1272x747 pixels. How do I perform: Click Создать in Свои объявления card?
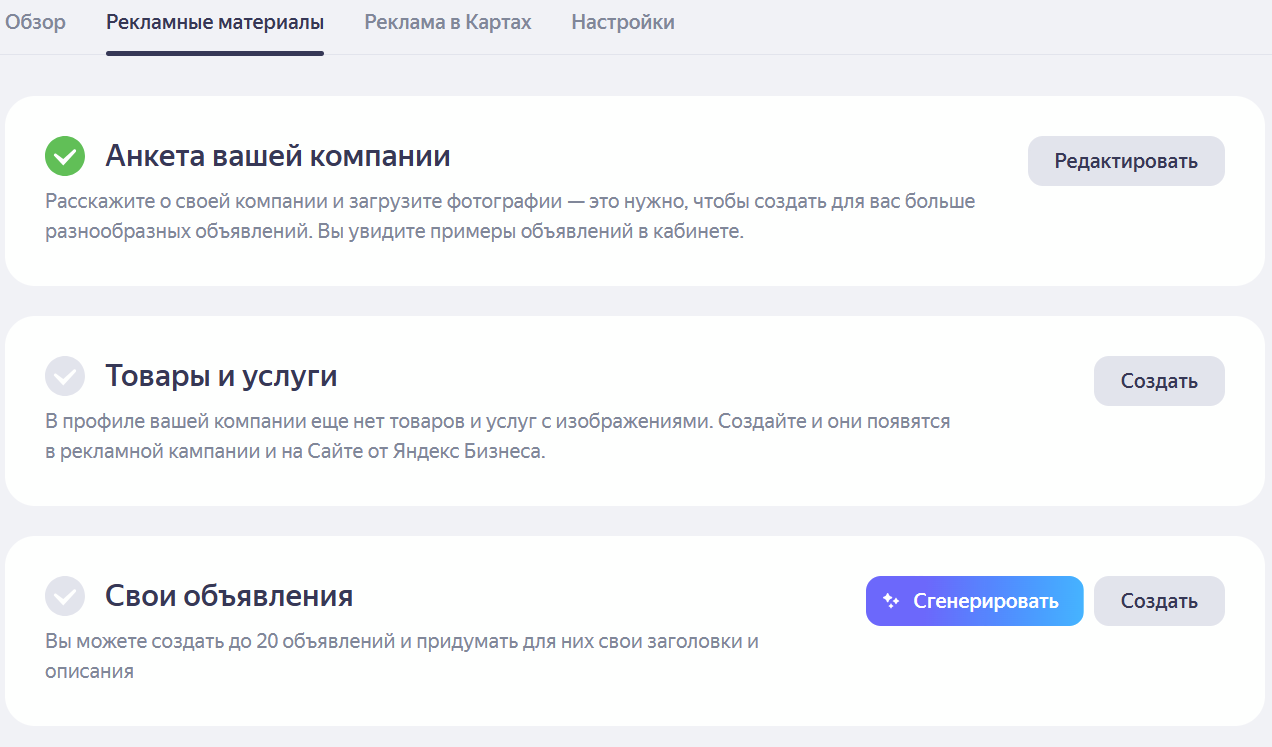[1159, 601]
